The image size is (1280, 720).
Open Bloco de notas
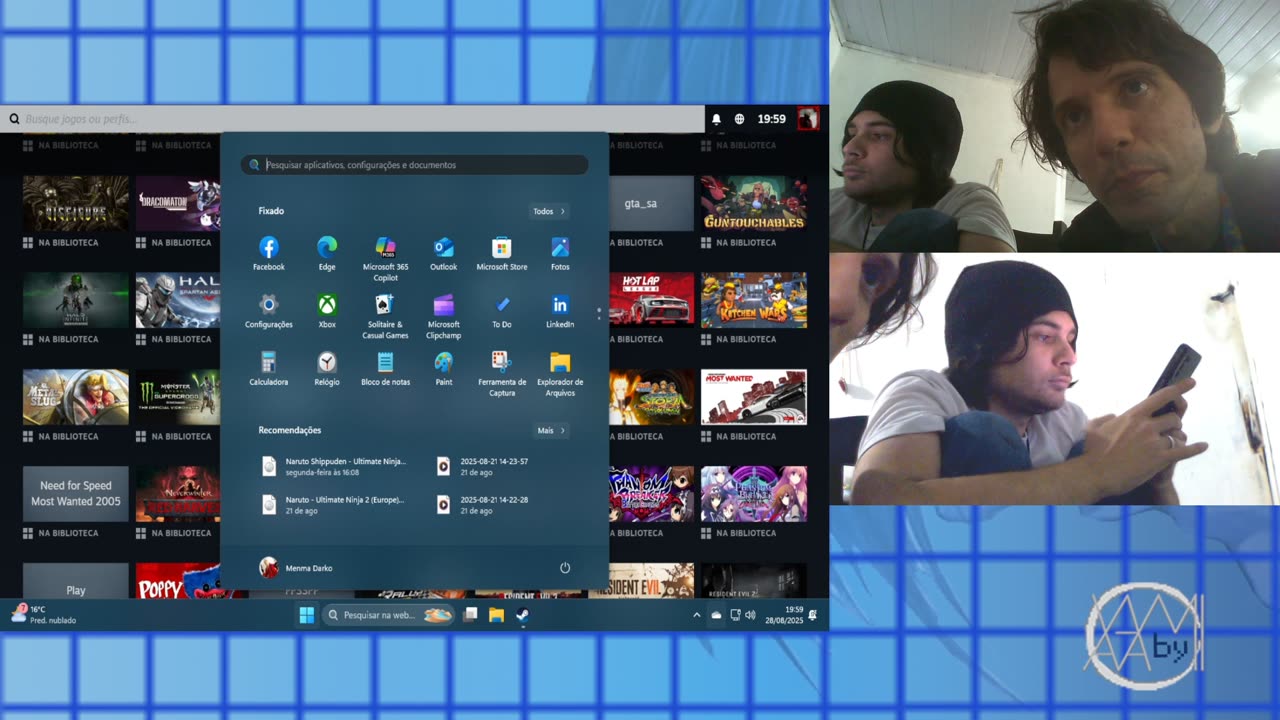pyautogui.click(x=385, y=369)
